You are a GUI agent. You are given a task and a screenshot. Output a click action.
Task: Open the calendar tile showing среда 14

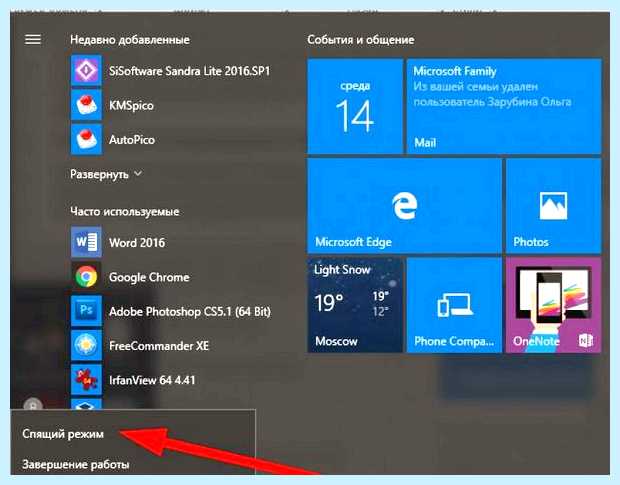click(x=355, y=106)
